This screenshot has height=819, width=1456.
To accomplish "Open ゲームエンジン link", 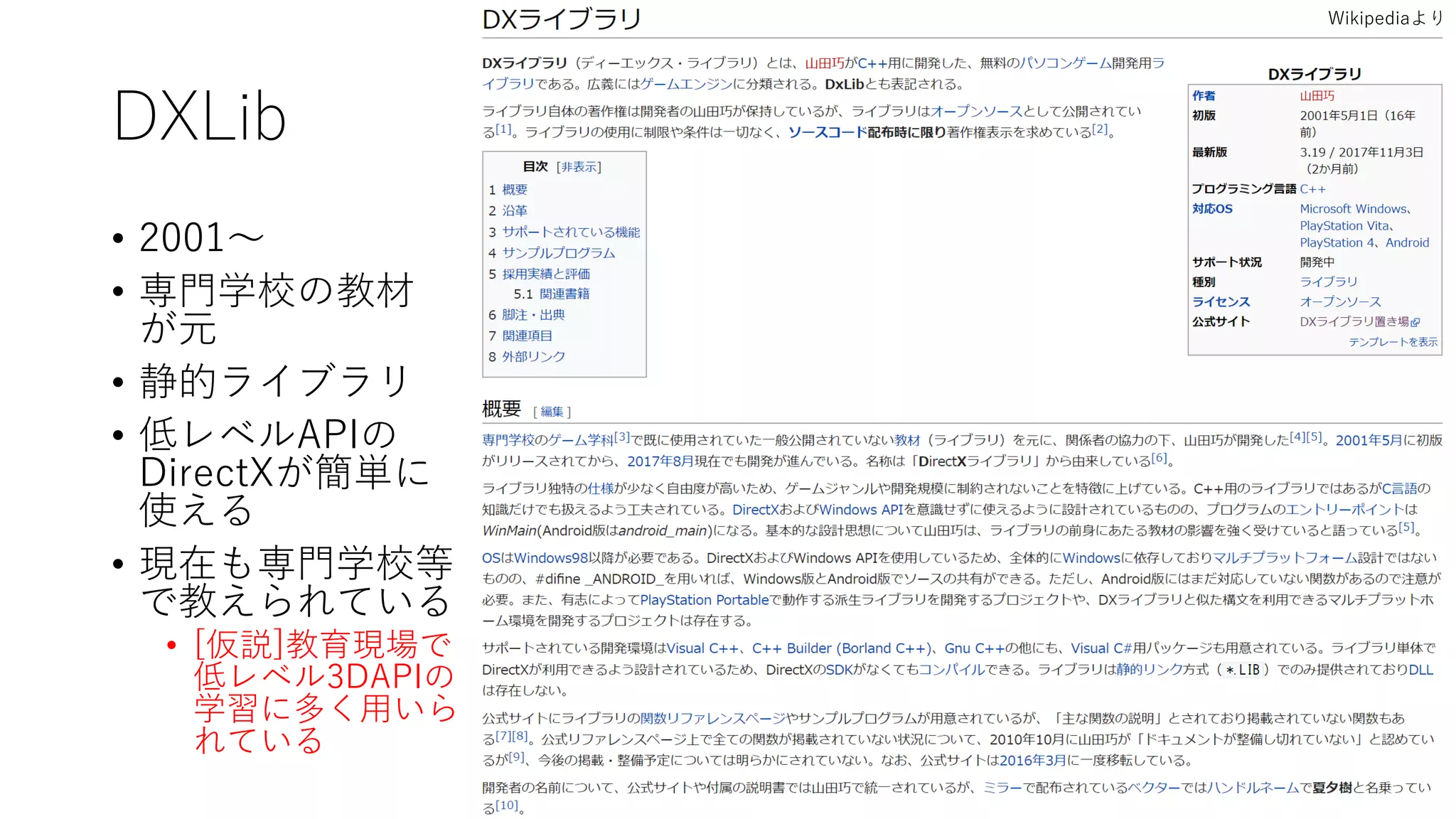I will click(686, 84).
